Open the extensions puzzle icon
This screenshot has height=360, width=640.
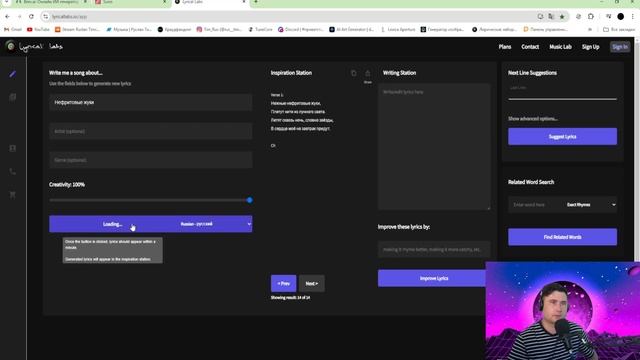[x=591, y=16]
